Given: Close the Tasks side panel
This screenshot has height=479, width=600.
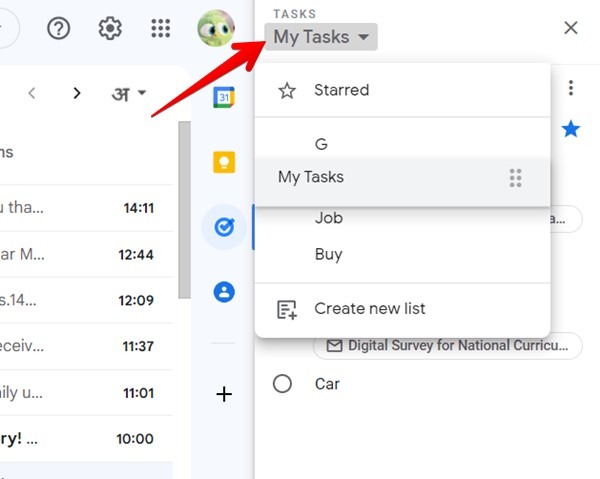Looking at the screenshot, I should click(571, 28).
